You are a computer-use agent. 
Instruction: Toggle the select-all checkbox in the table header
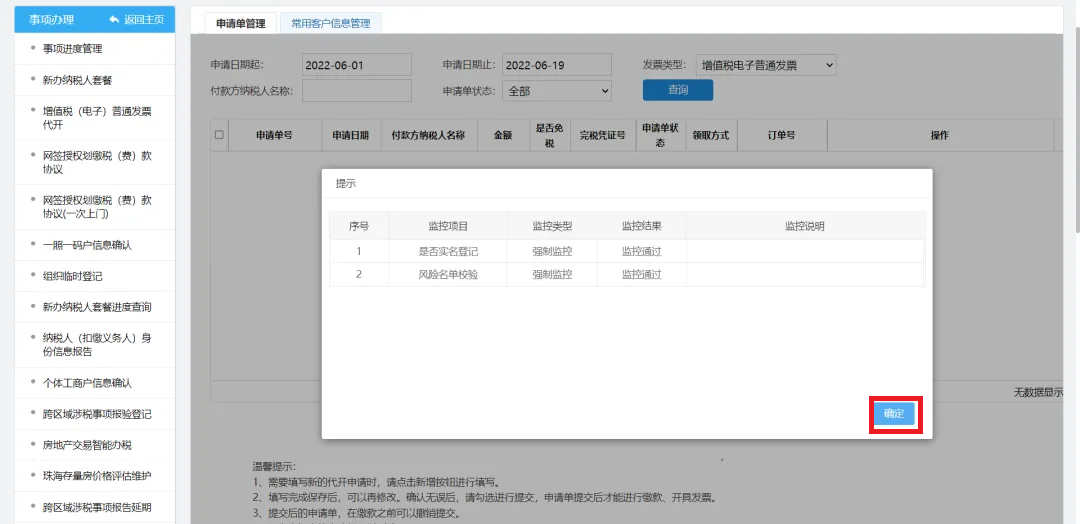point(219,135)
